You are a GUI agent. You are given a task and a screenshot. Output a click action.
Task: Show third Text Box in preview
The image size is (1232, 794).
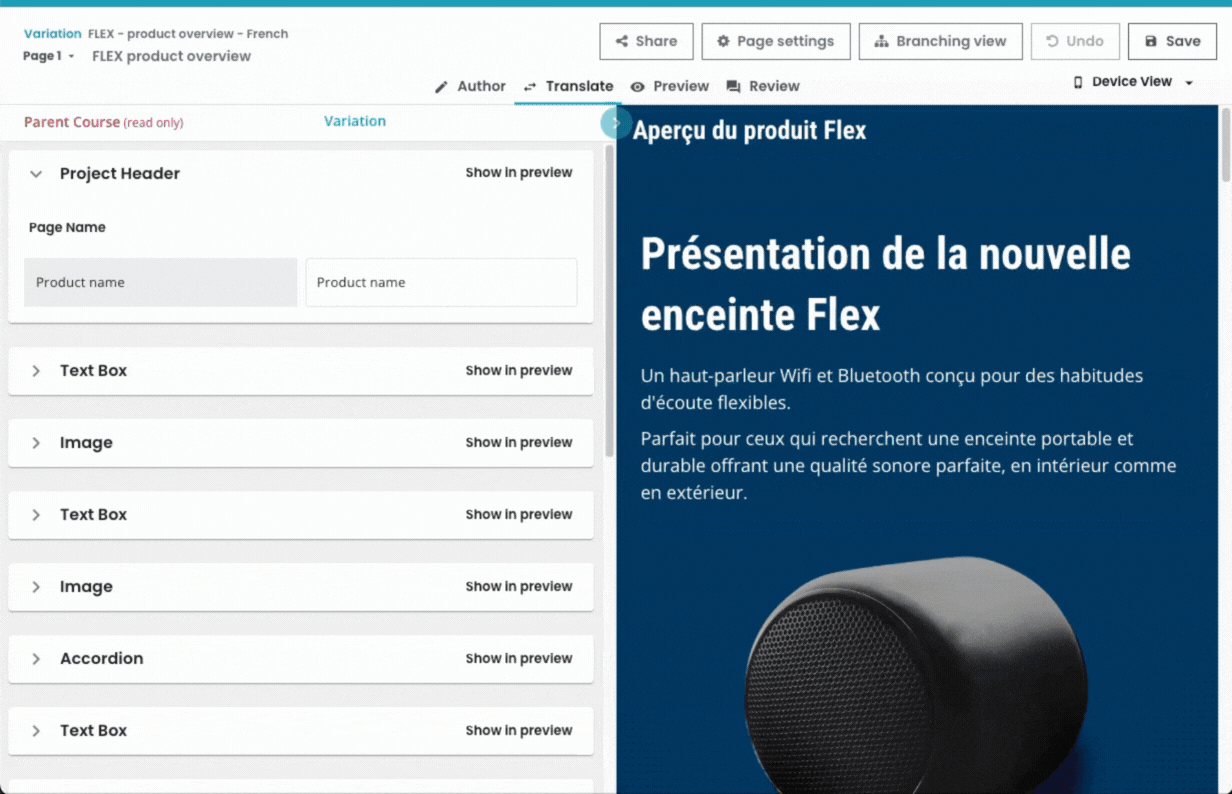pyautogui.click(x=518, y=731)
